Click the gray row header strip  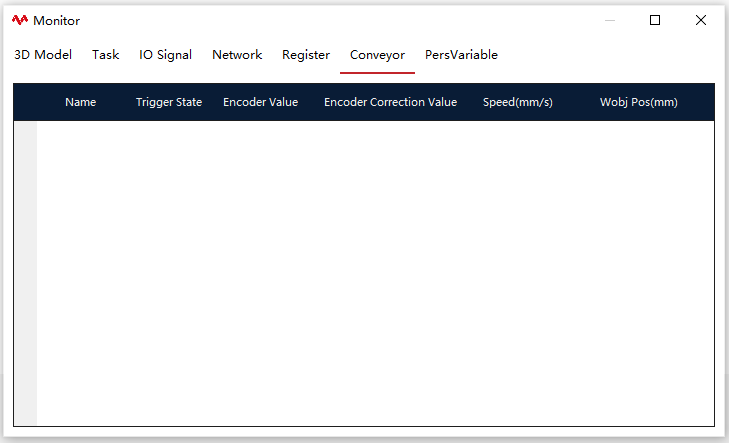coord(26,273)
